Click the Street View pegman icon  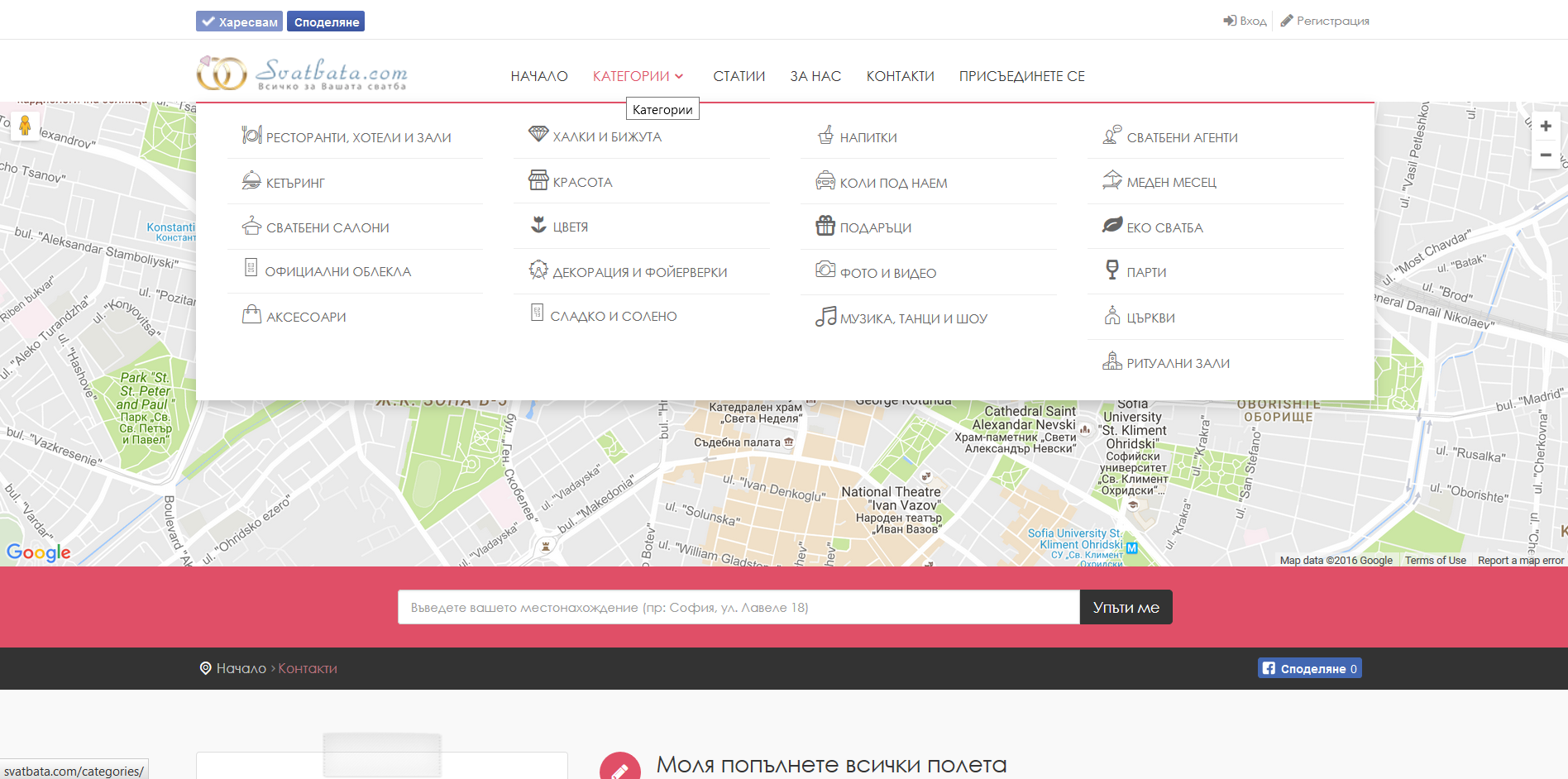coord(25,126)
